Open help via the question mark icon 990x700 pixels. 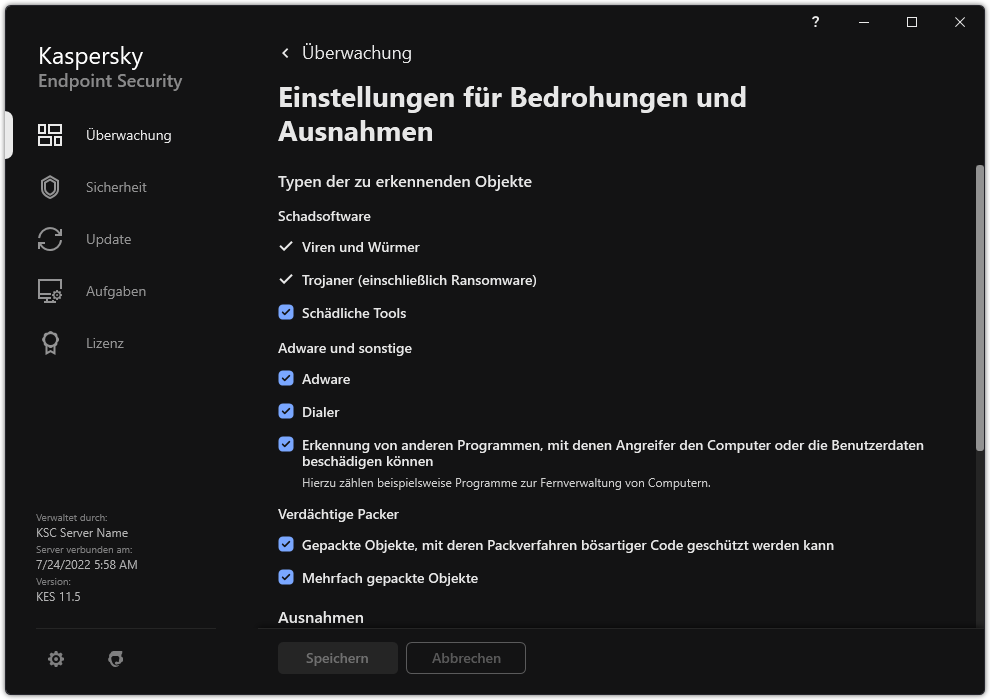(814, 22)
